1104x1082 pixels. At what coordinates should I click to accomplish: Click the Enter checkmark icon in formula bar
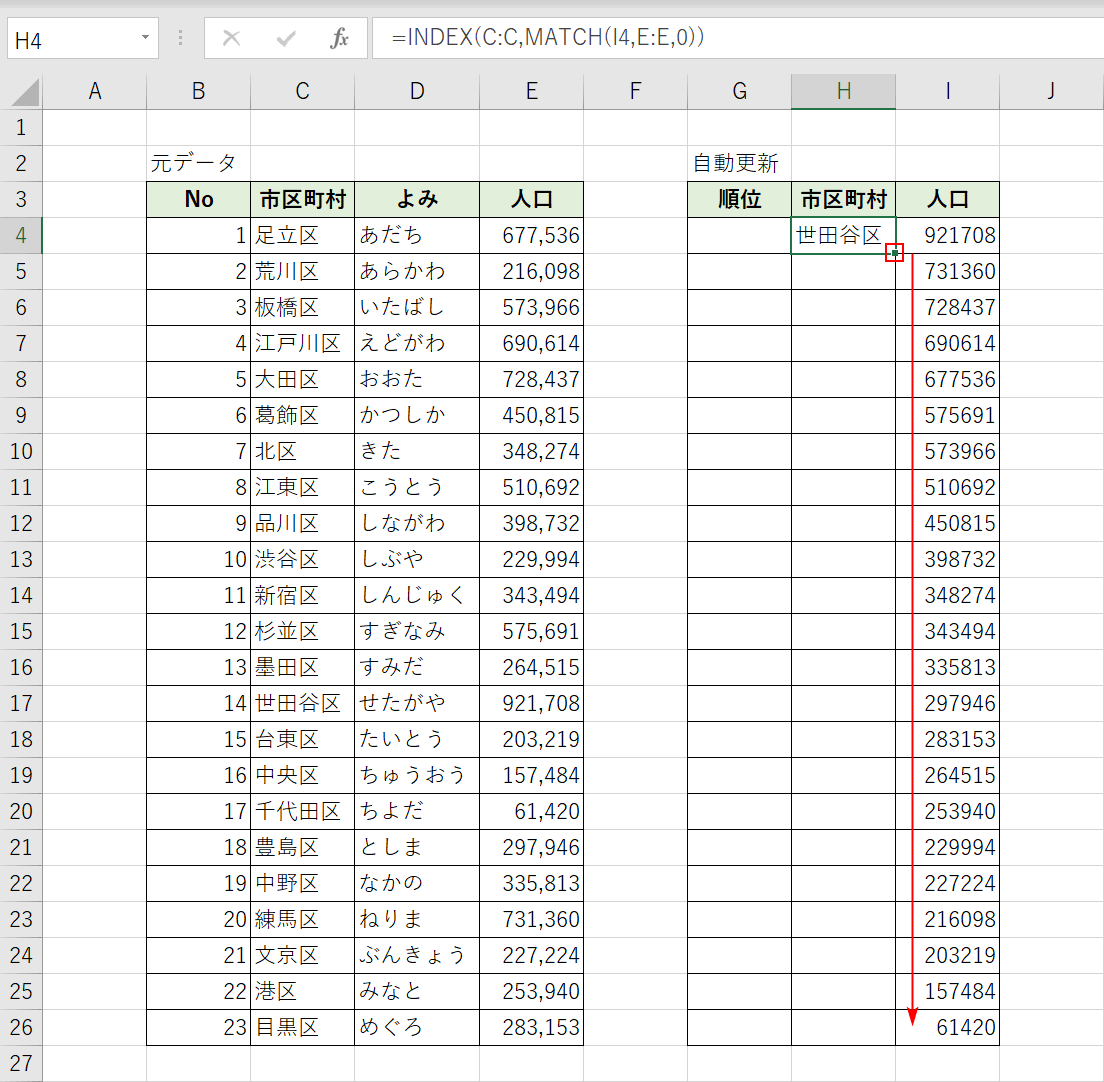(286, 38)
